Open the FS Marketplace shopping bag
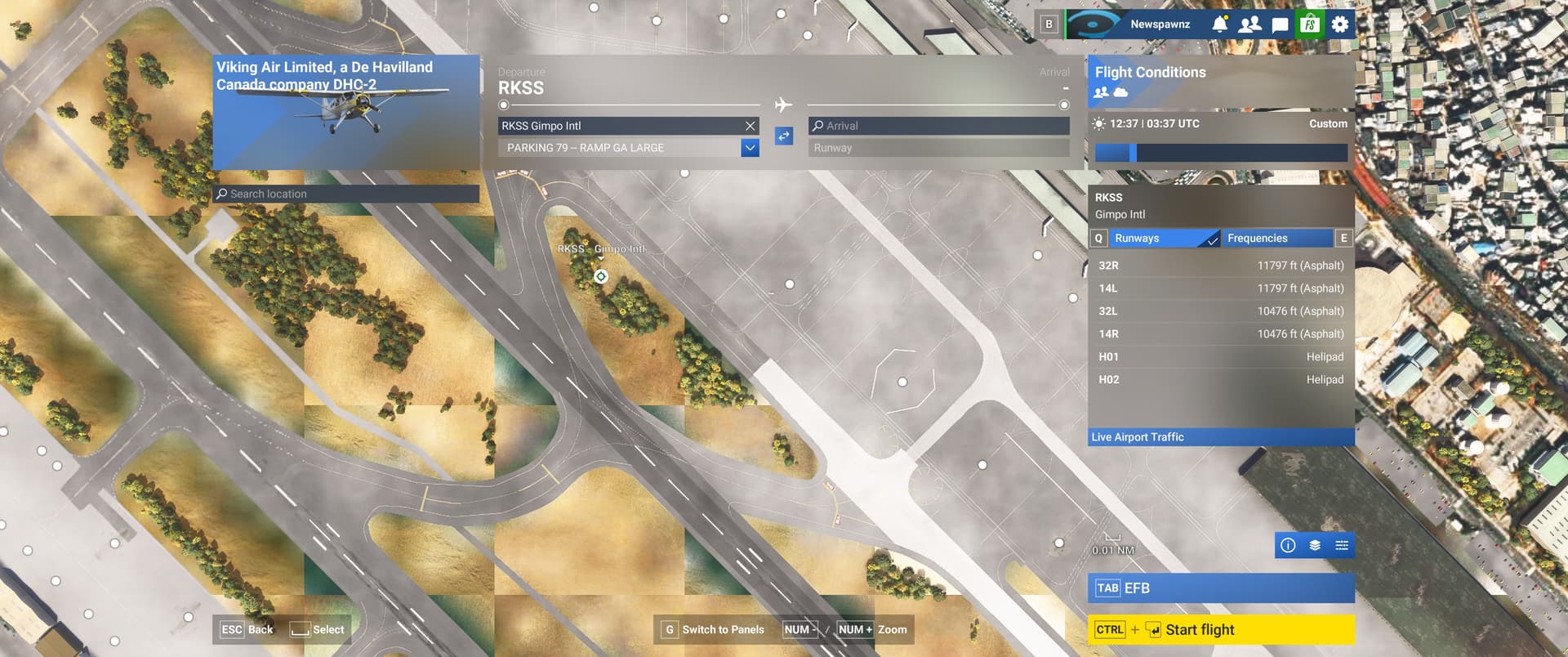The image size is (1568, 657). click(x=1309, y=24)
